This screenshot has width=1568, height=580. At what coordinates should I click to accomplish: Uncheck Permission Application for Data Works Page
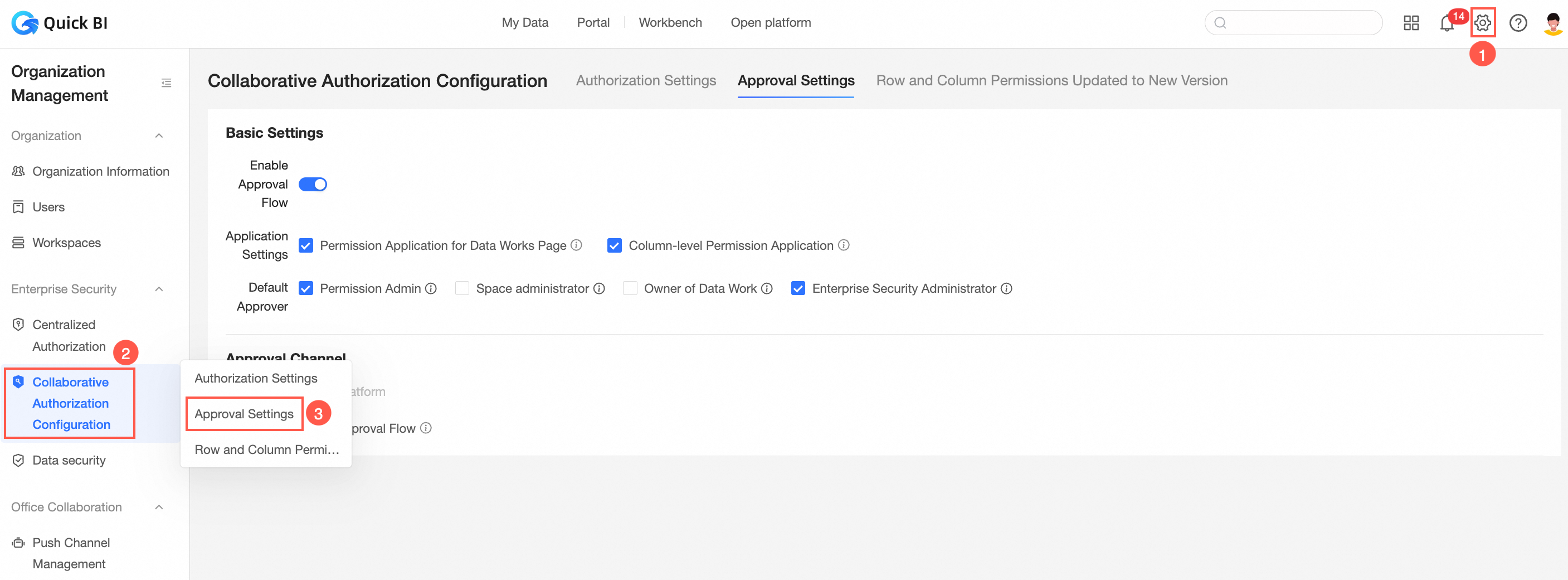(305, 245)
